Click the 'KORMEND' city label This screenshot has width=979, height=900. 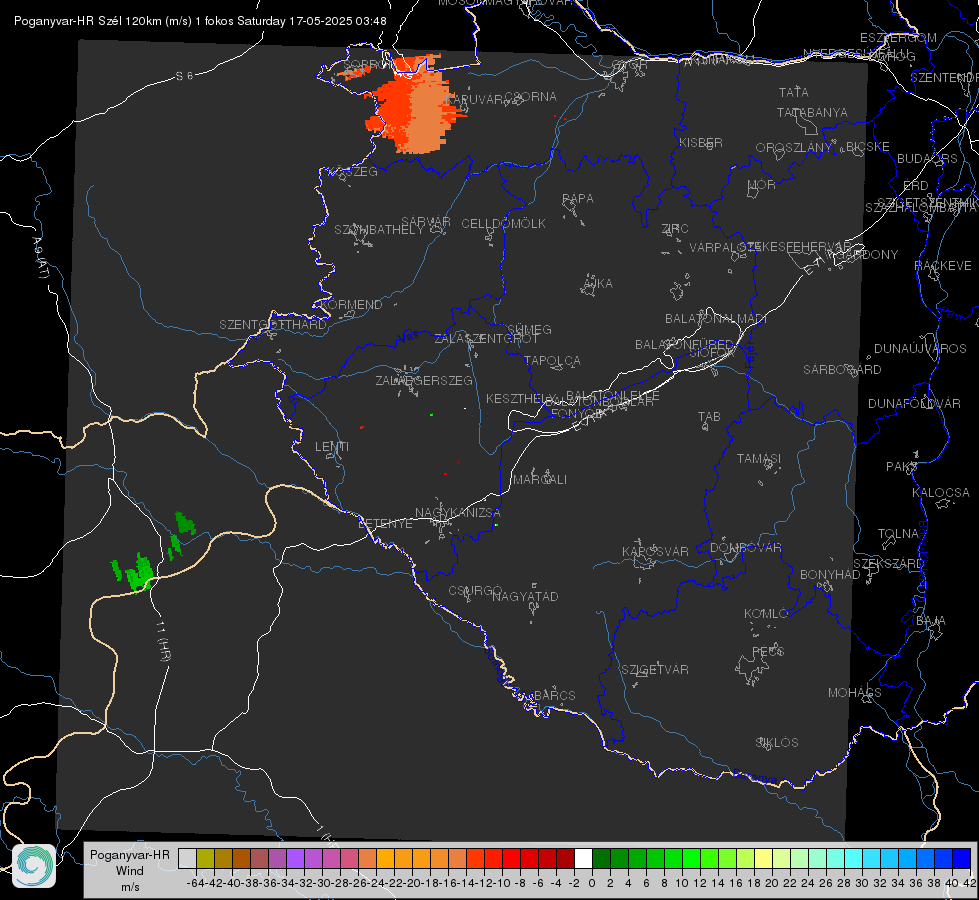coord(352,305)
